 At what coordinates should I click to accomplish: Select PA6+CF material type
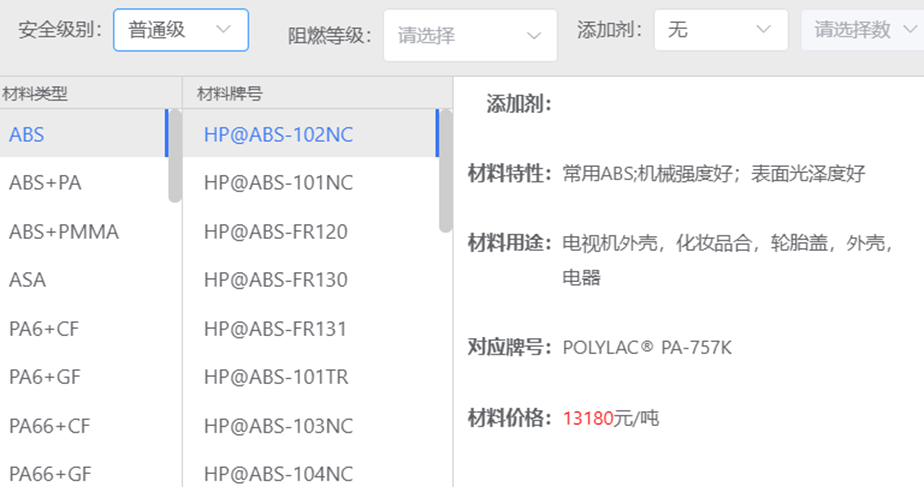pyautogui.click(x=84, y=328)
